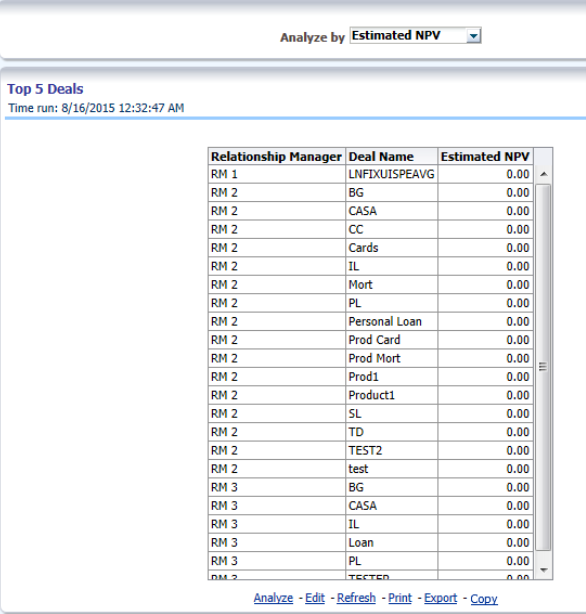Click the Relationship Manager column header

(x=277, y=157)
